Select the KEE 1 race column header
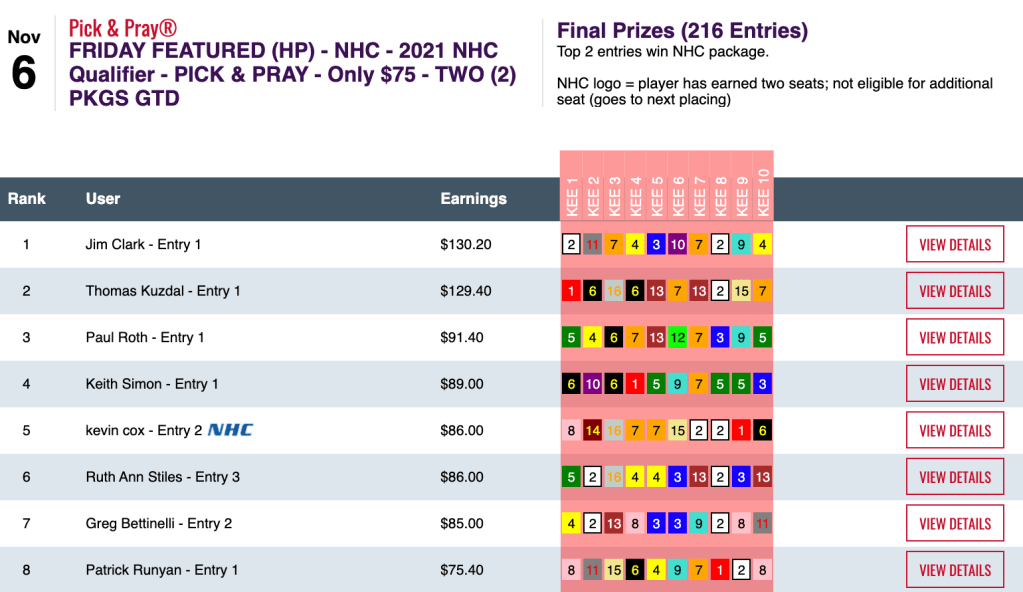Image resolution: width=1023 pixels, height=592 pixels. pos(572,197)
